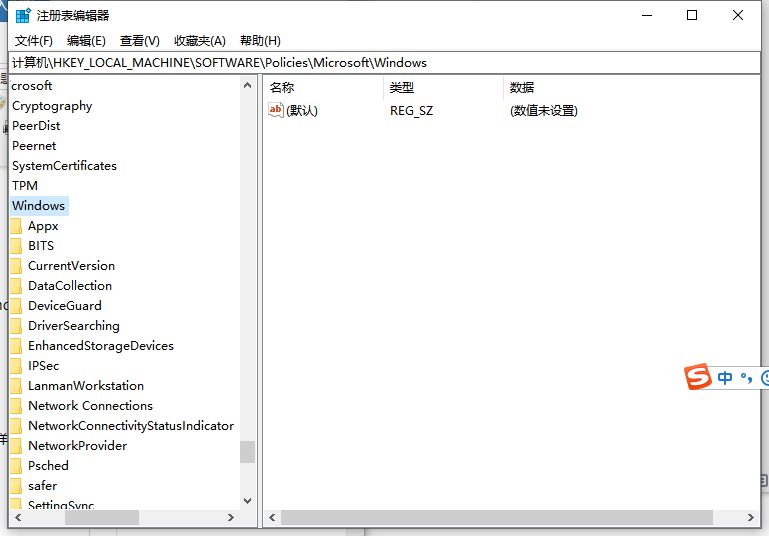Click the 类型 column header
Screen dimensions: 769x536
point(402,88)
